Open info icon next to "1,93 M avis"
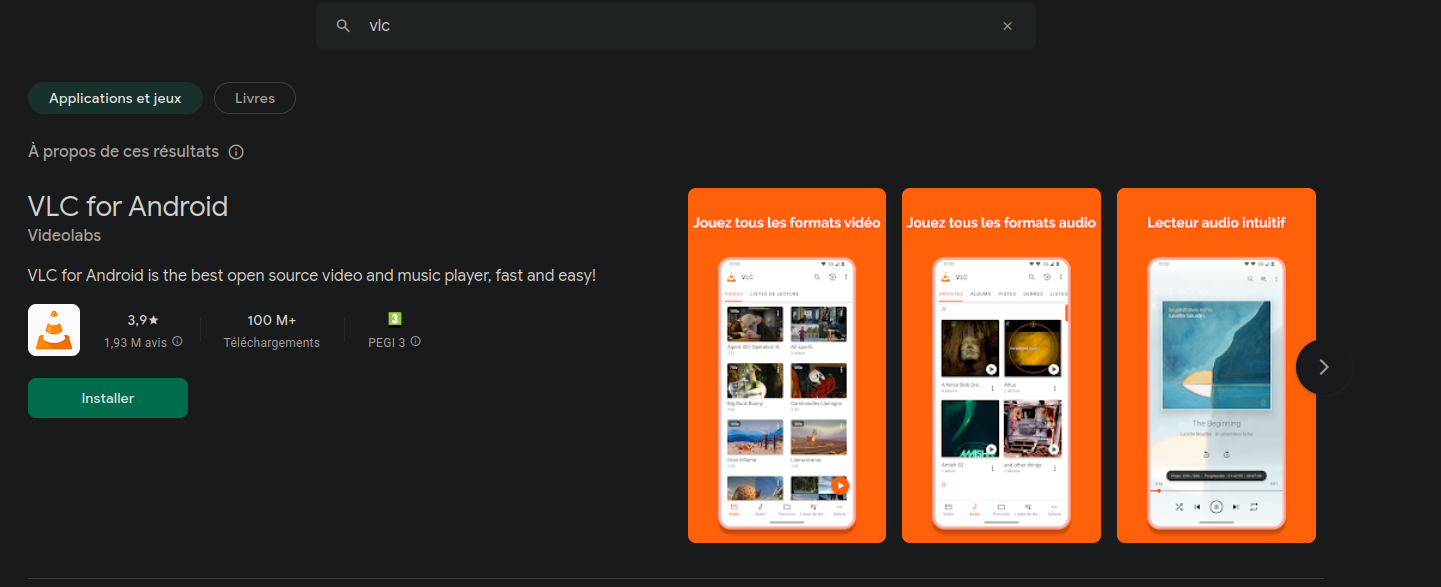The width and height of the screenshot is (1441, 587). pos(178,342)
